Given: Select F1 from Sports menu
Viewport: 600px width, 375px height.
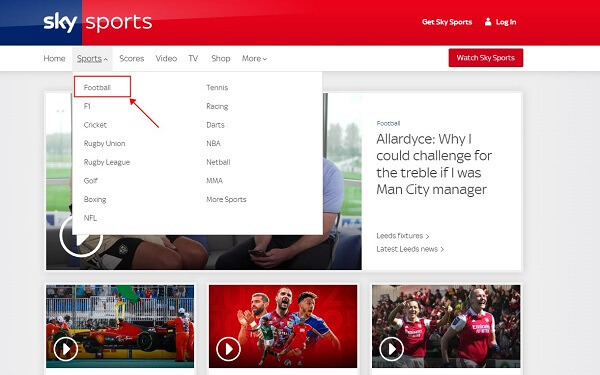Looking at the screenshot, I should tap(87, 106).
